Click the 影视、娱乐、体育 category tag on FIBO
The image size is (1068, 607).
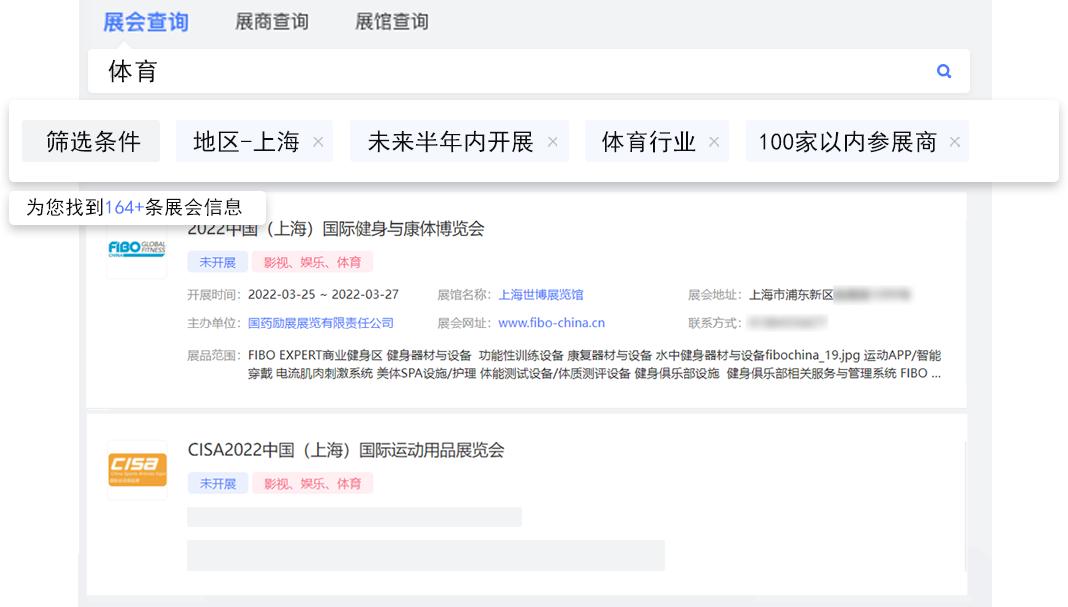coord(313,261)
